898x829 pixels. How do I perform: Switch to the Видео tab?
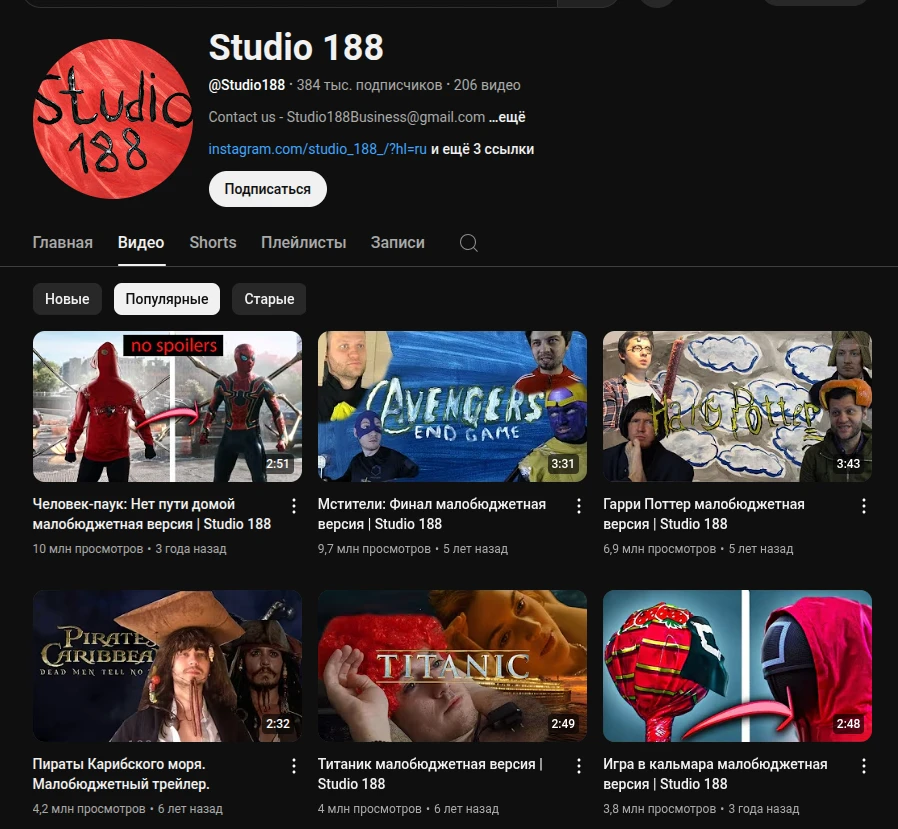click(141, 243)
